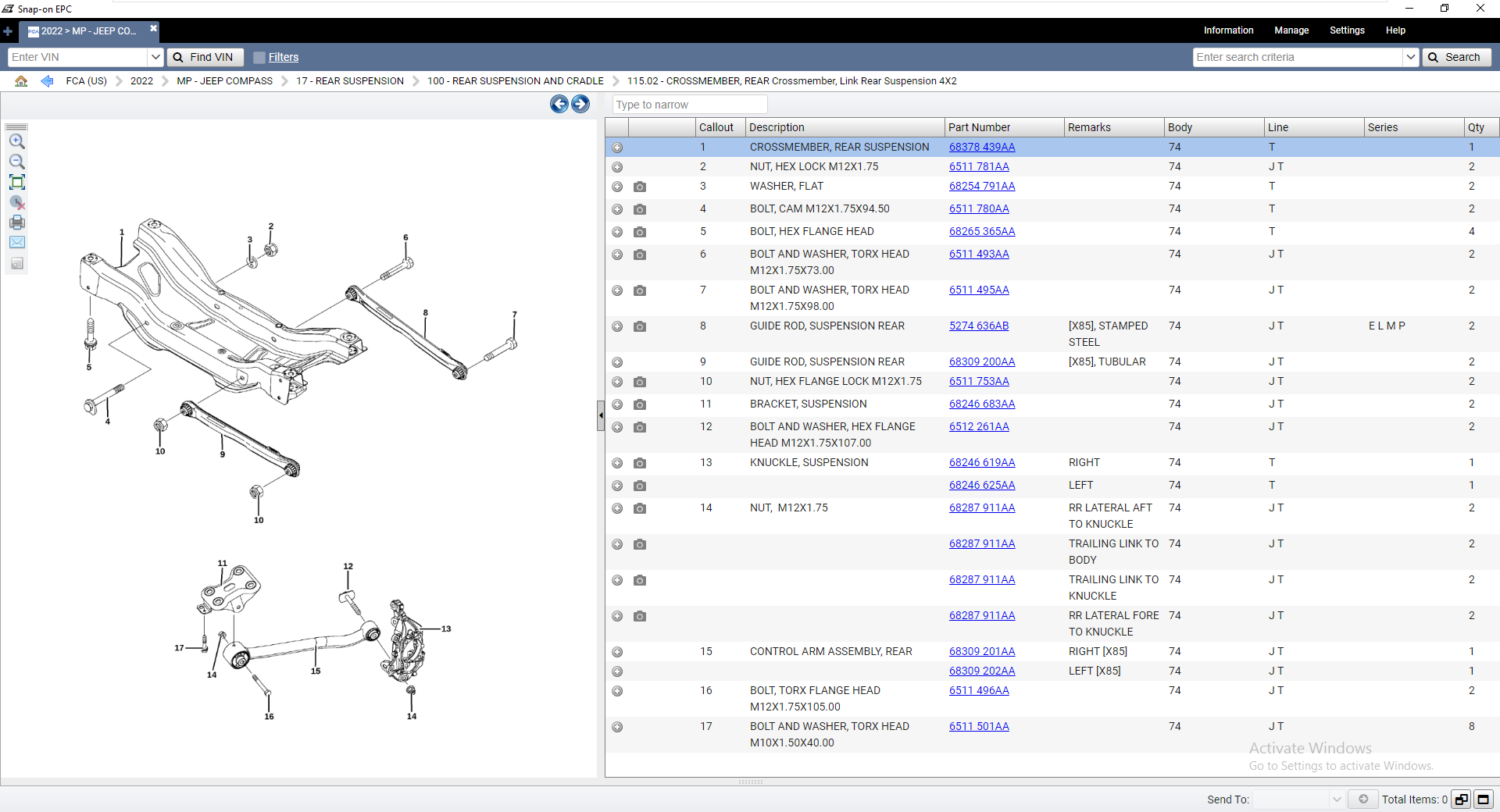The image size is (1500, 812).
Task: Open the Information menu
Action: (1228, 30)
